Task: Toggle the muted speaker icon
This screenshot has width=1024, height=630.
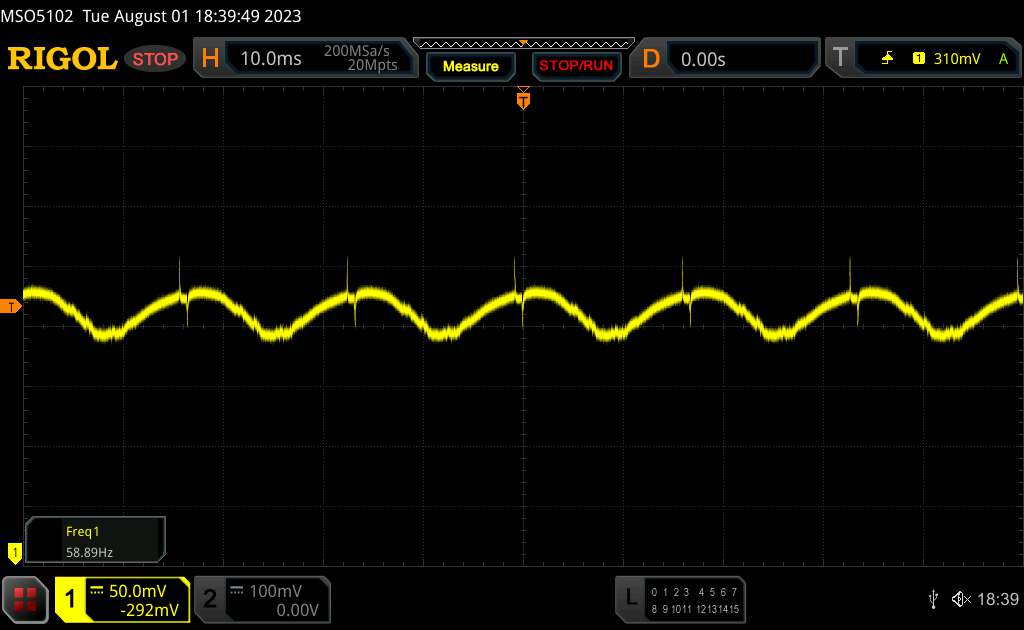Action: point(961,599)
